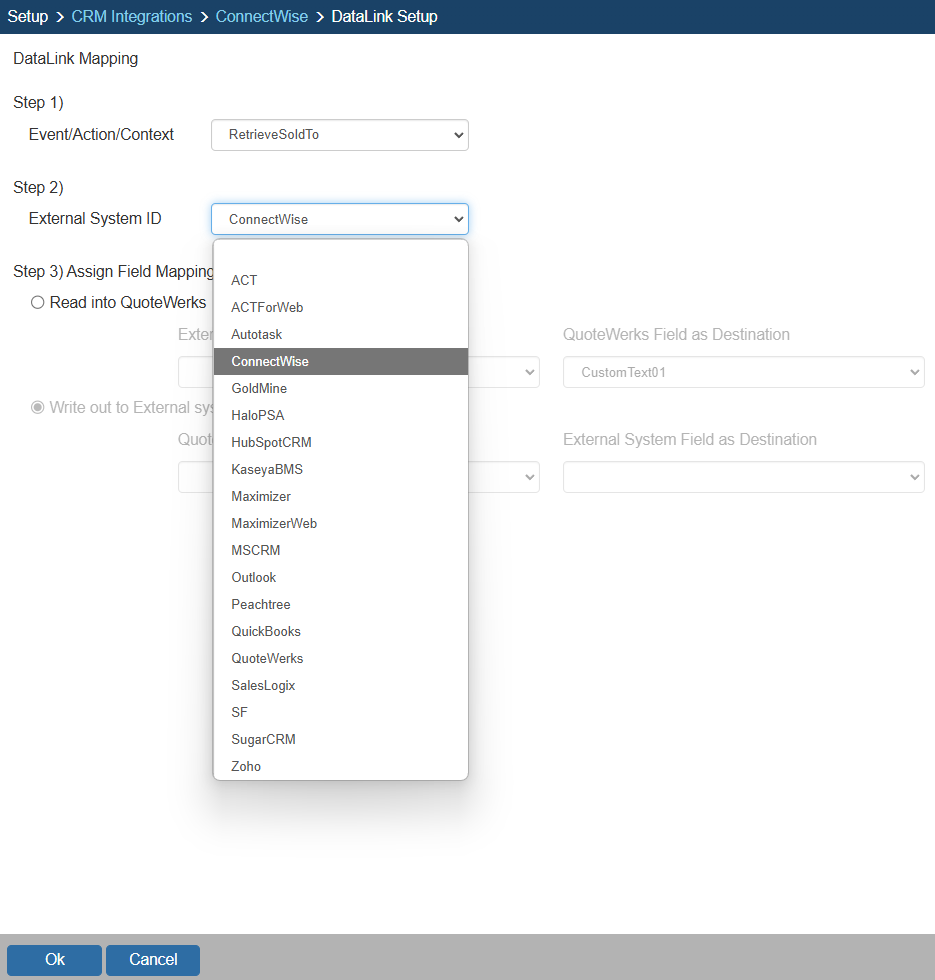935x980 pixels.
Task: Open the Event/Action/Context dropdown
Action: [x=339, y=135]
